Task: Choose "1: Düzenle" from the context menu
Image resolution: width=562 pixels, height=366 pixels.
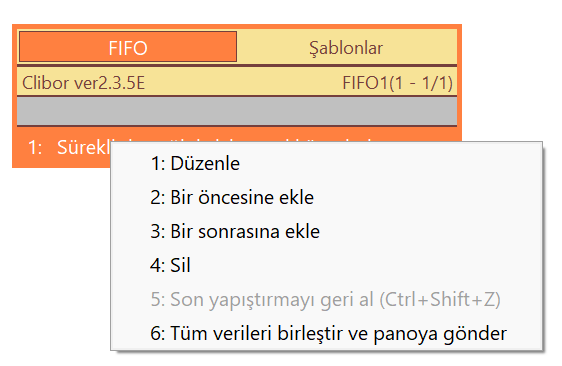Action: pyautogui.click(x=326, y=163)
